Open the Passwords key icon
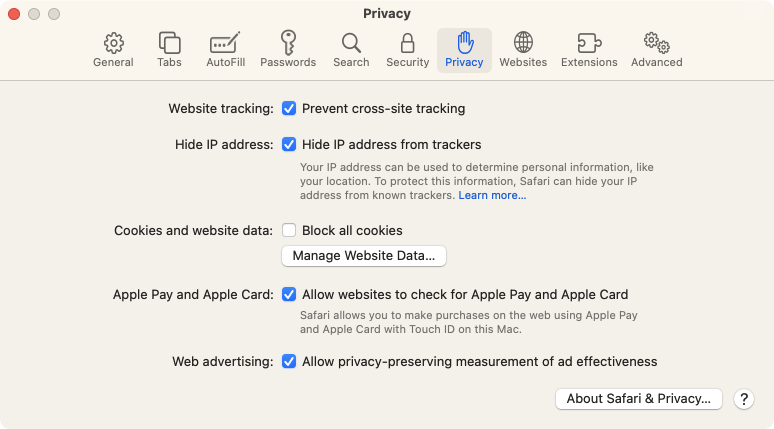 tap(288, 42)
